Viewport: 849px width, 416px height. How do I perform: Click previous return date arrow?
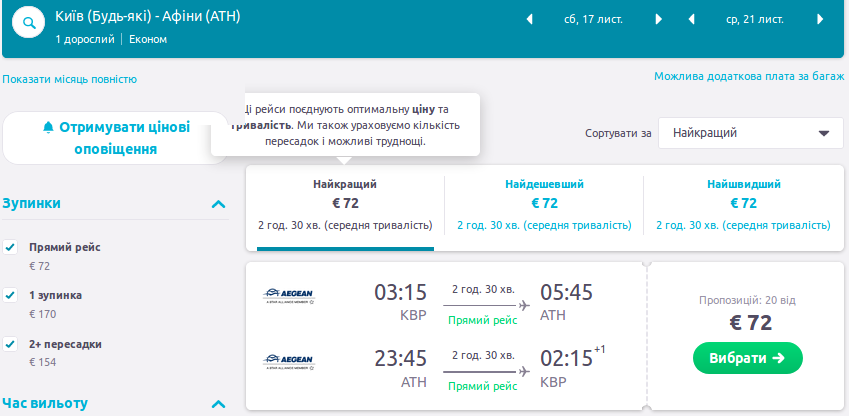691,19
